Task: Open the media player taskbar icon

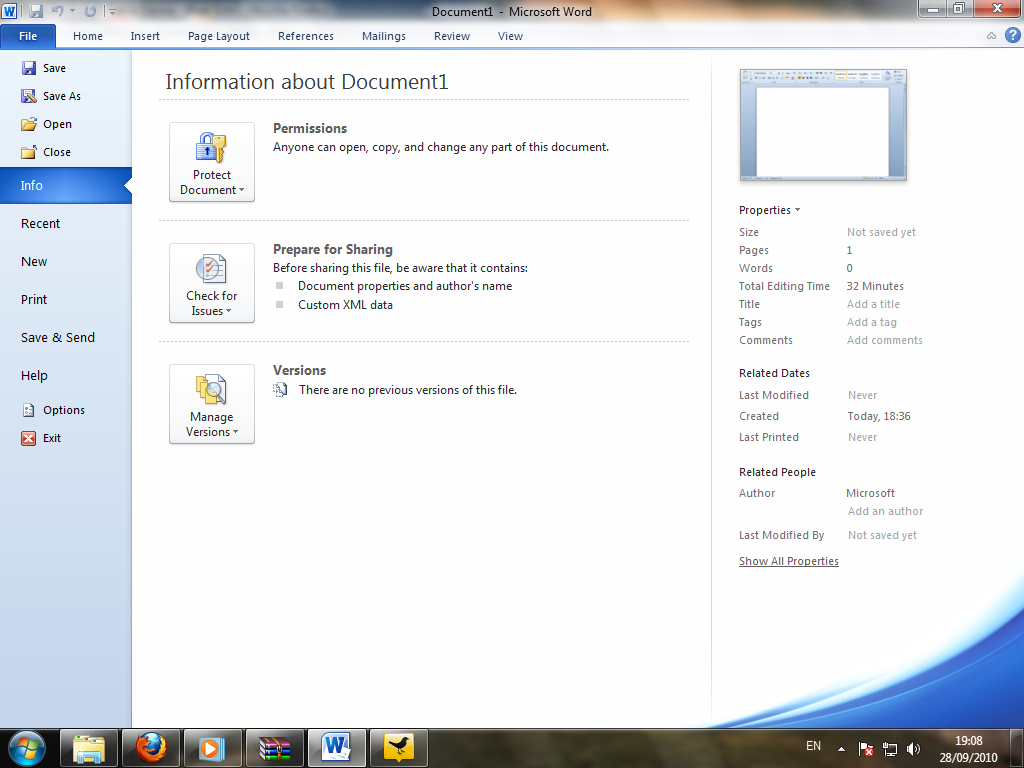Action: coord(213,748)
